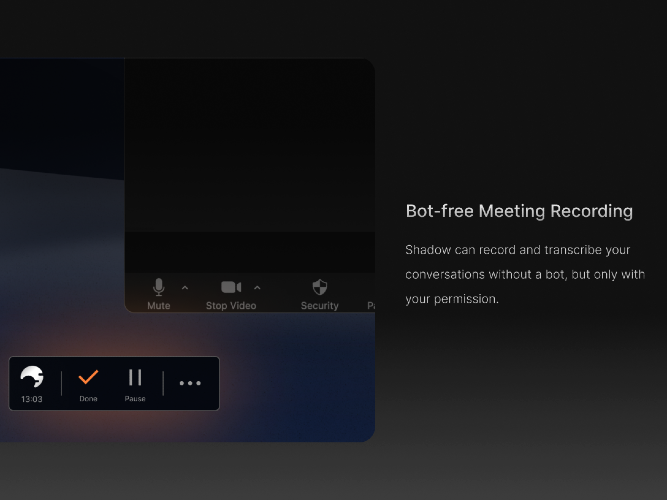Click the 13:03 recording timer text
This screenshot has width=667, height=500.
[32, 399]
